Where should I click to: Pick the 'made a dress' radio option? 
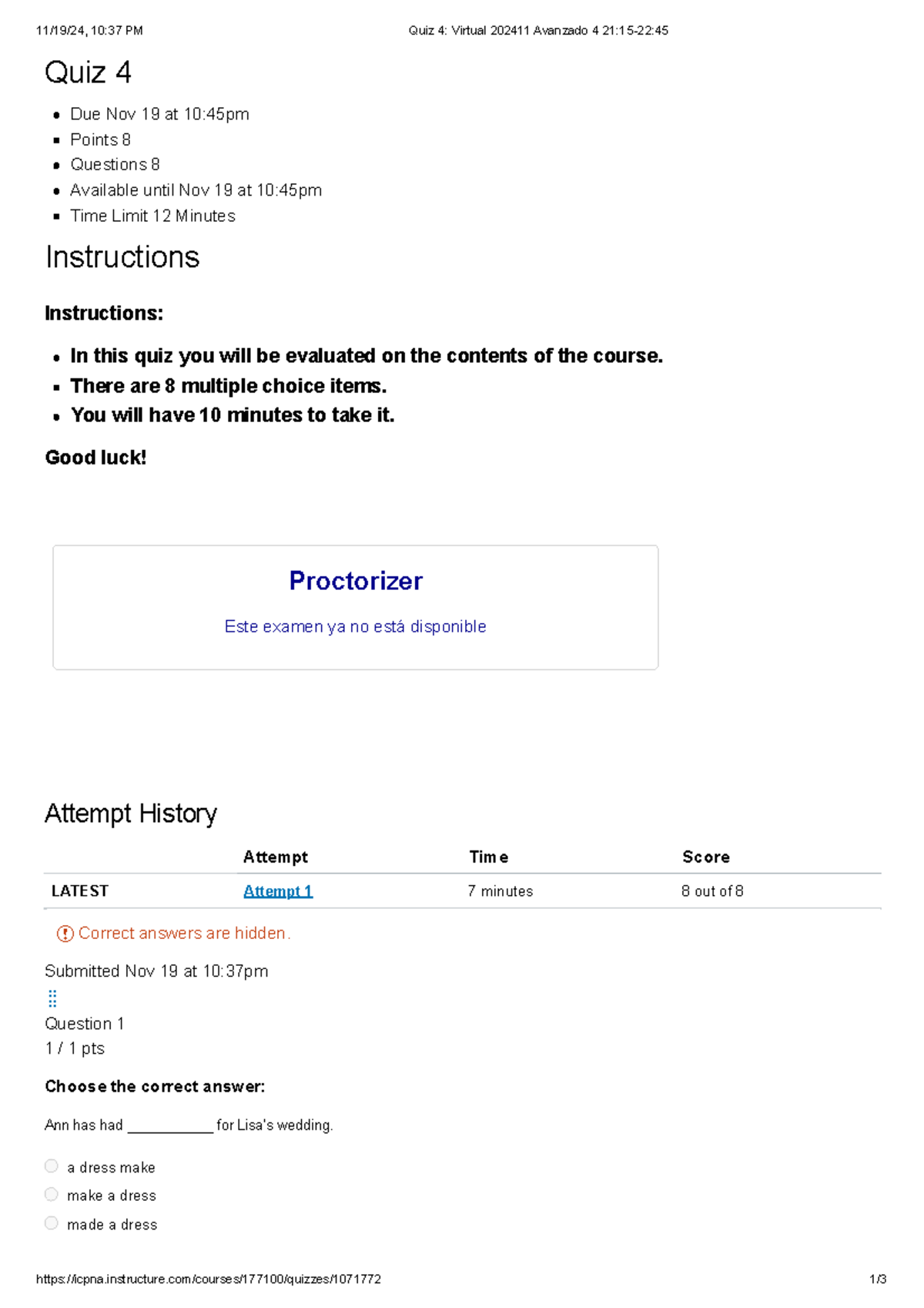pos(52,1223)
